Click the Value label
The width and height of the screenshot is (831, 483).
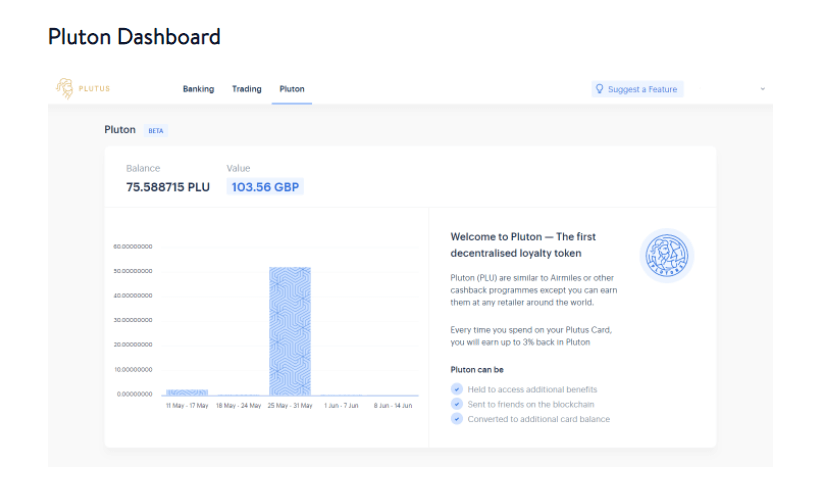[238, 168]
